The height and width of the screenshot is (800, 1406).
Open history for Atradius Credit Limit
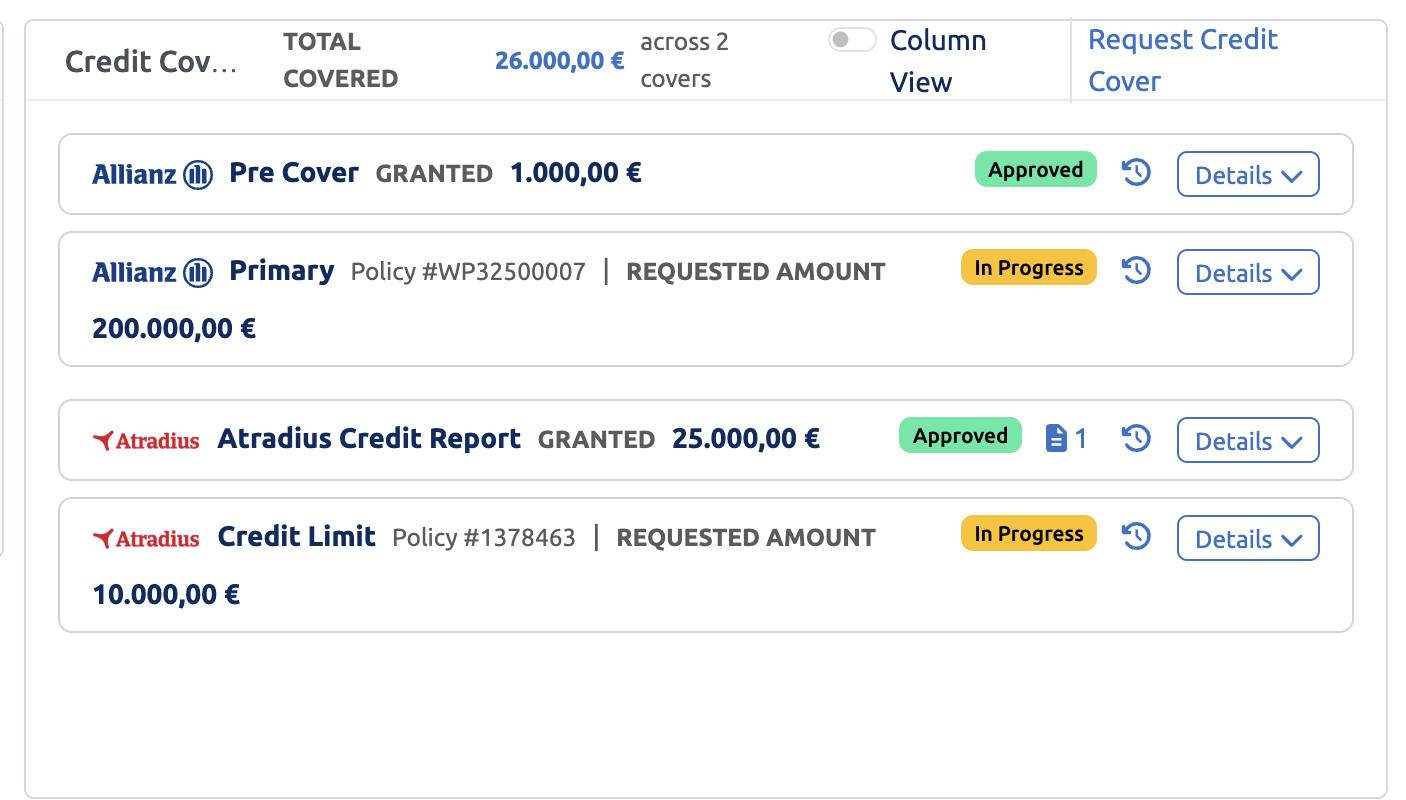click(x=1136, y=537)
